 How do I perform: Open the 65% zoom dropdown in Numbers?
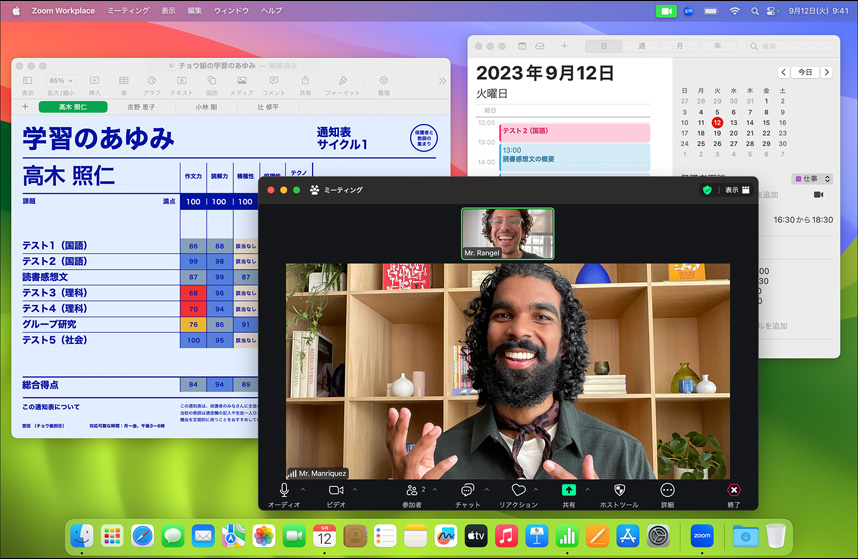coord(60,80)
